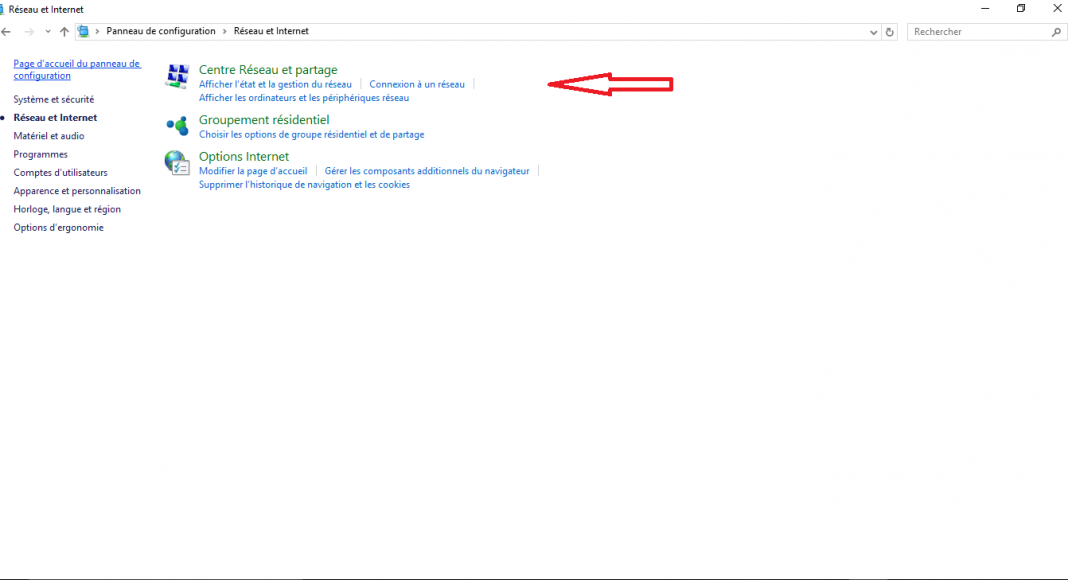Minimize the Réseau et Internet window
Viewport: 1068px width, 580px height.
tap(985, 9)
